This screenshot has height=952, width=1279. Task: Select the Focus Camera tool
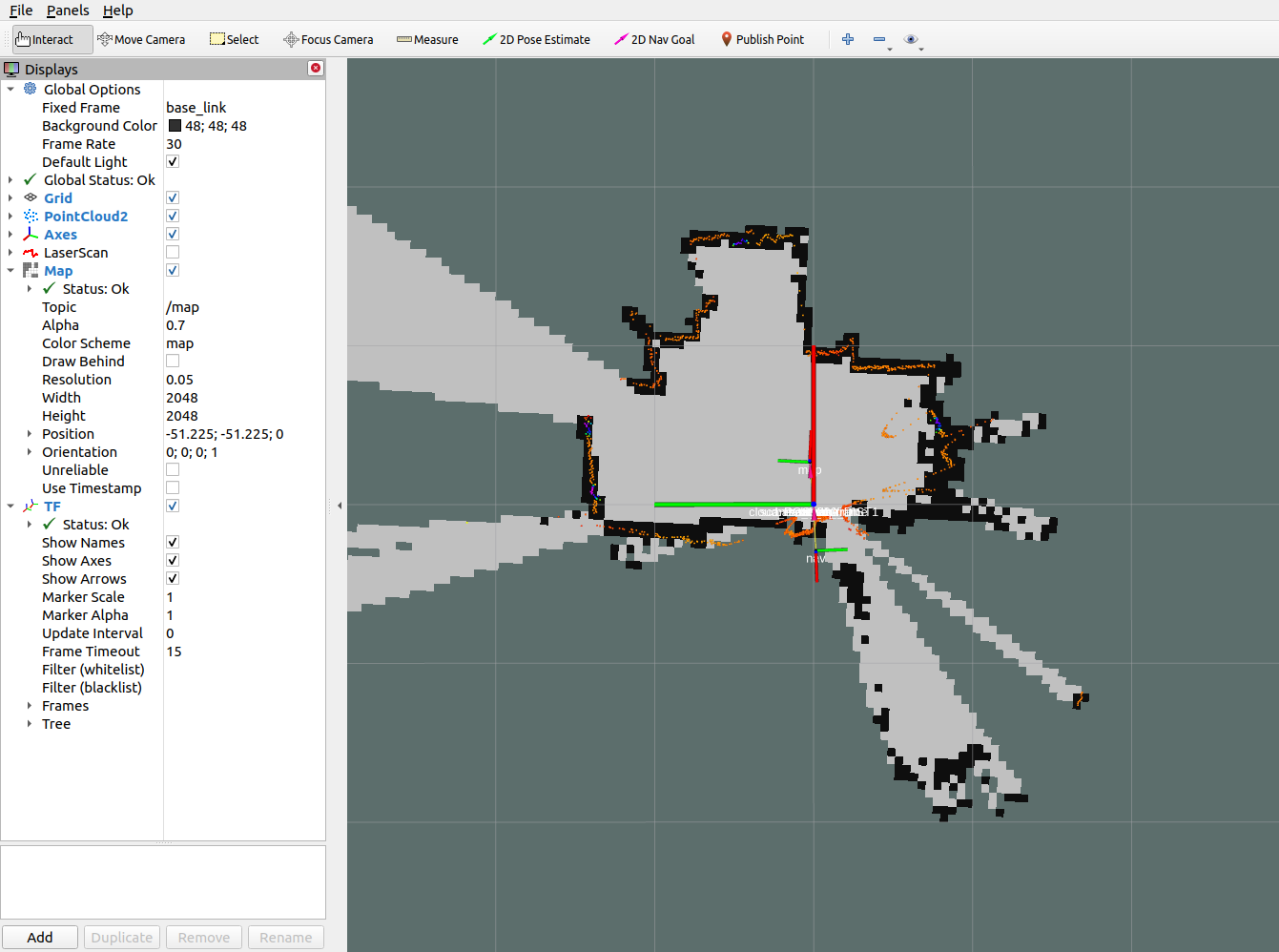(328, 39)
